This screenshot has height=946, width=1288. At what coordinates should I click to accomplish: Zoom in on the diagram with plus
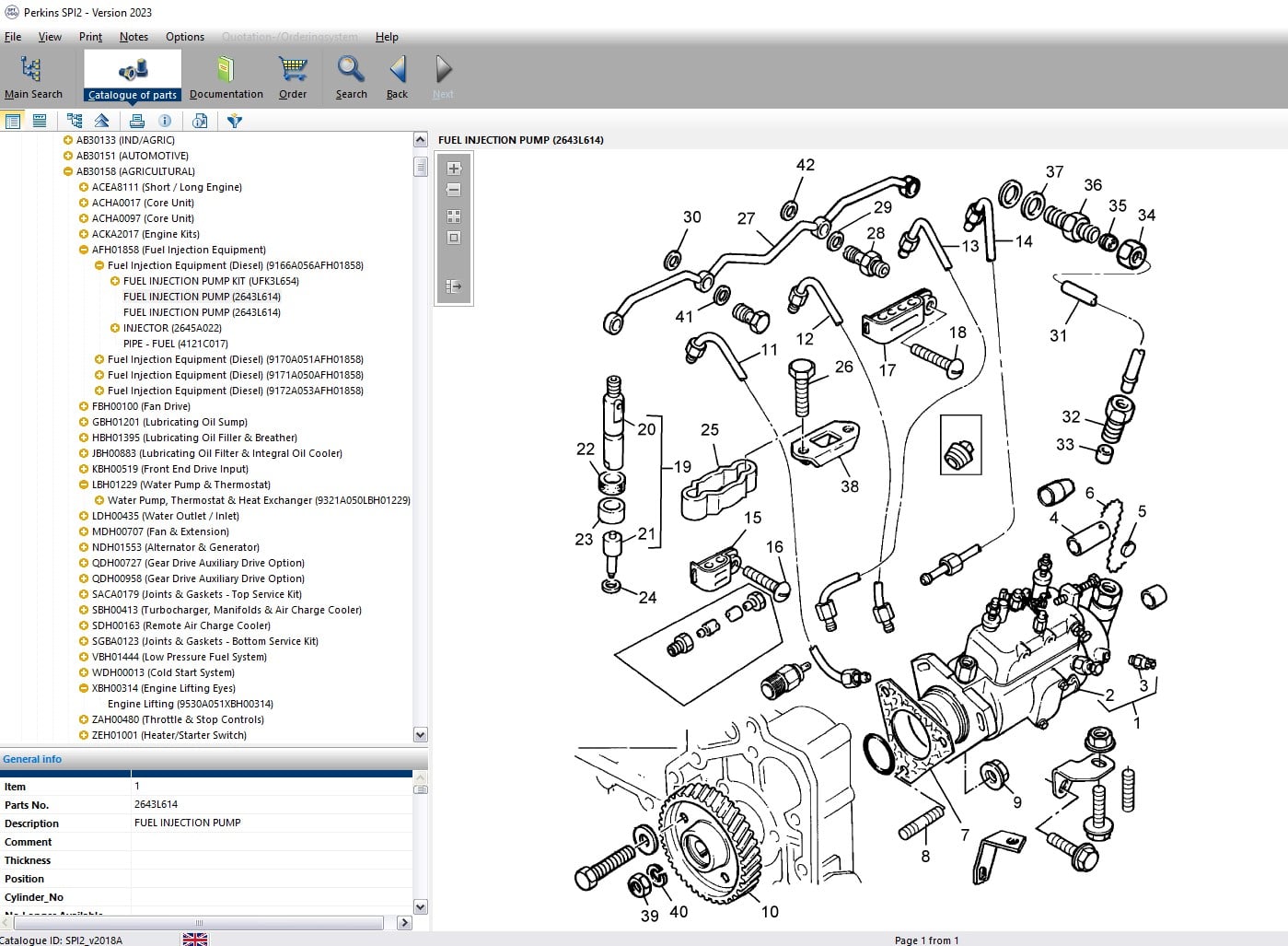click(453, 169)
